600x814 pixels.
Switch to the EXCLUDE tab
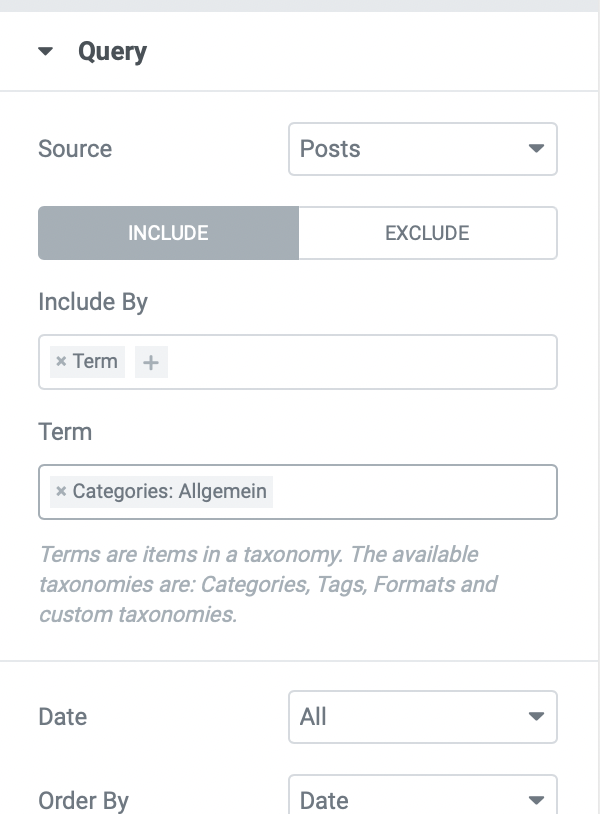[428, 233]
